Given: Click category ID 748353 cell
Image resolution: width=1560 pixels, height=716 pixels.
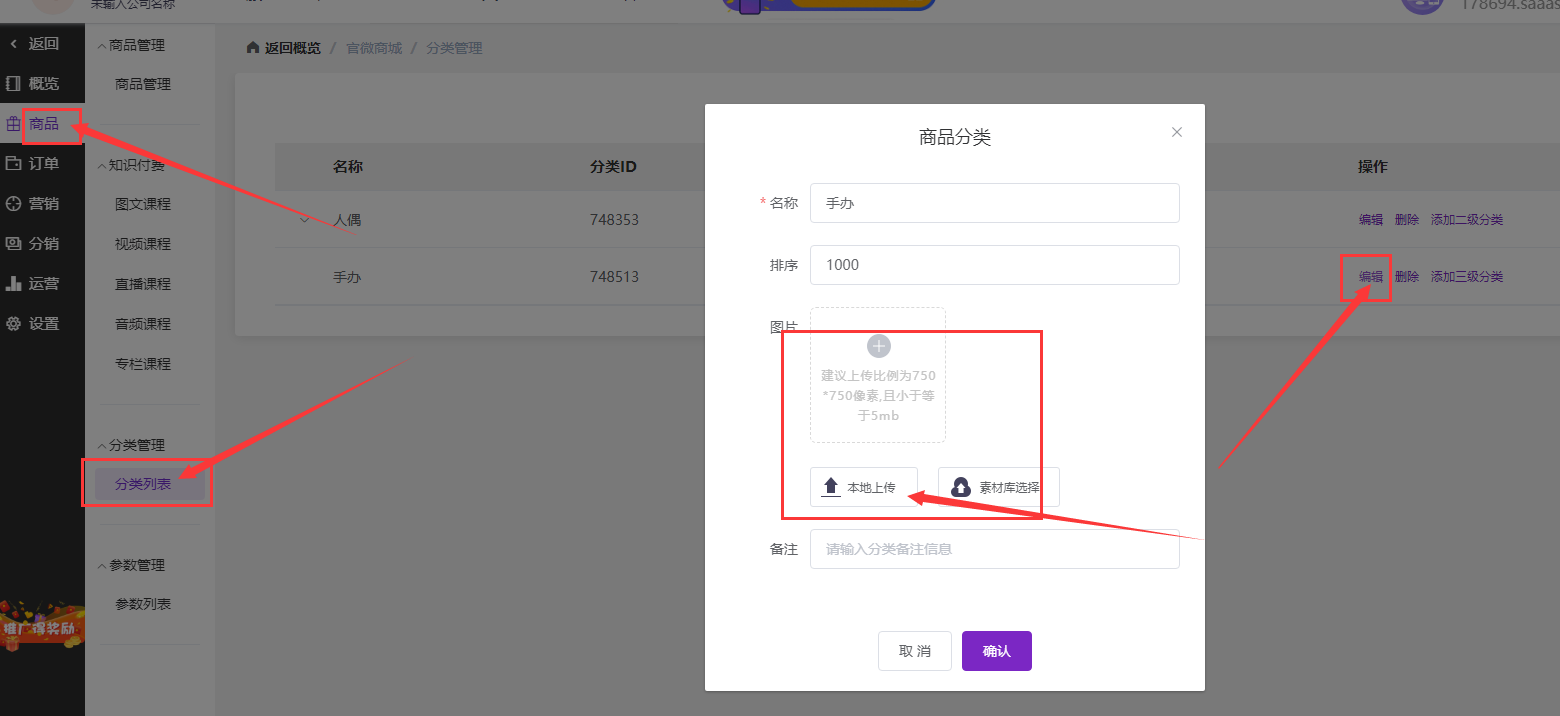Looking at the screenshot, I should coord(614,220).
